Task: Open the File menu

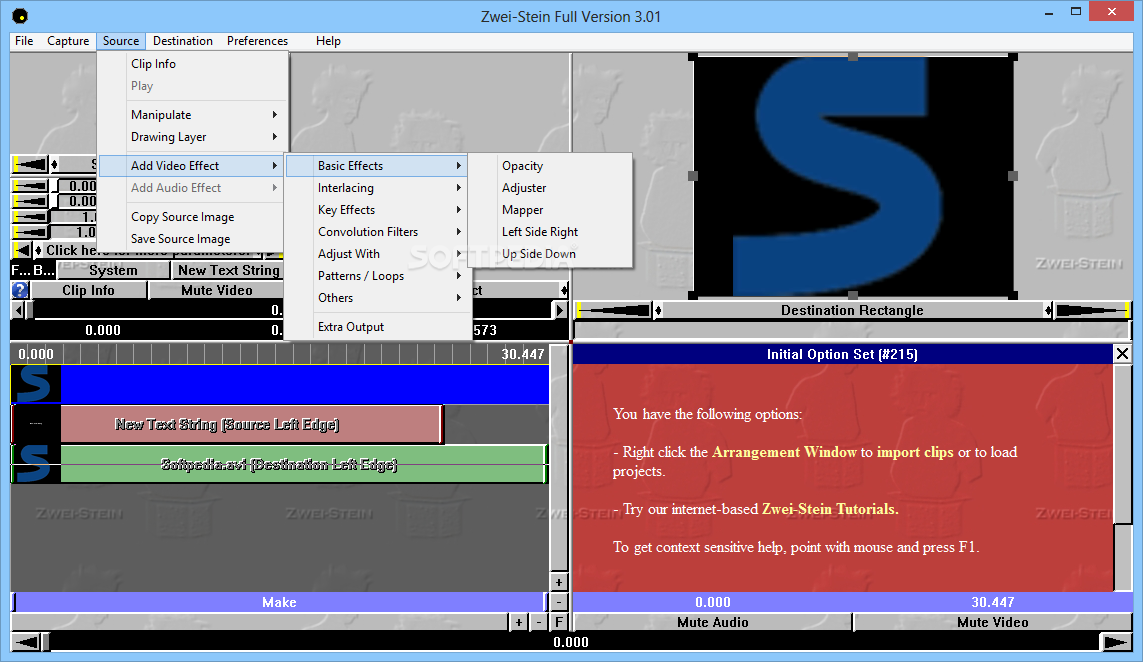Action: (x=24, y=41)
